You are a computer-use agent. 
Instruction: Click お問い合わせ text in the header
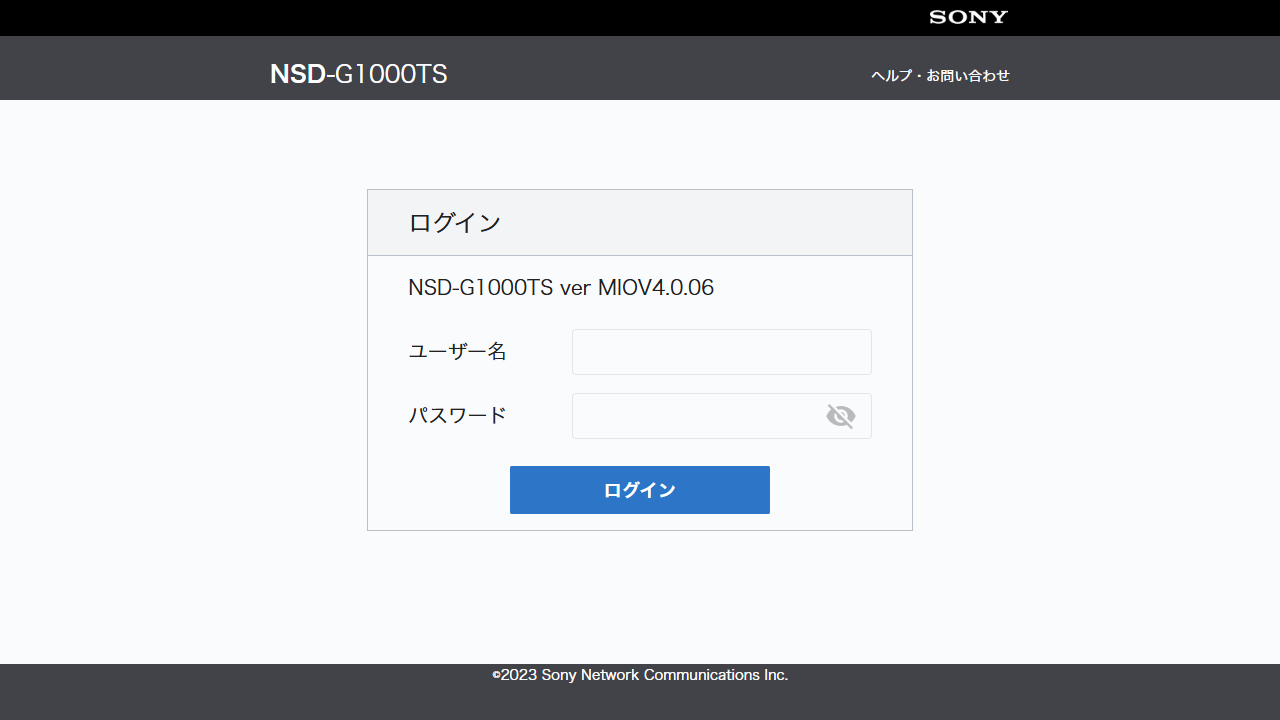pyautogui.click(x=967, y=76)
